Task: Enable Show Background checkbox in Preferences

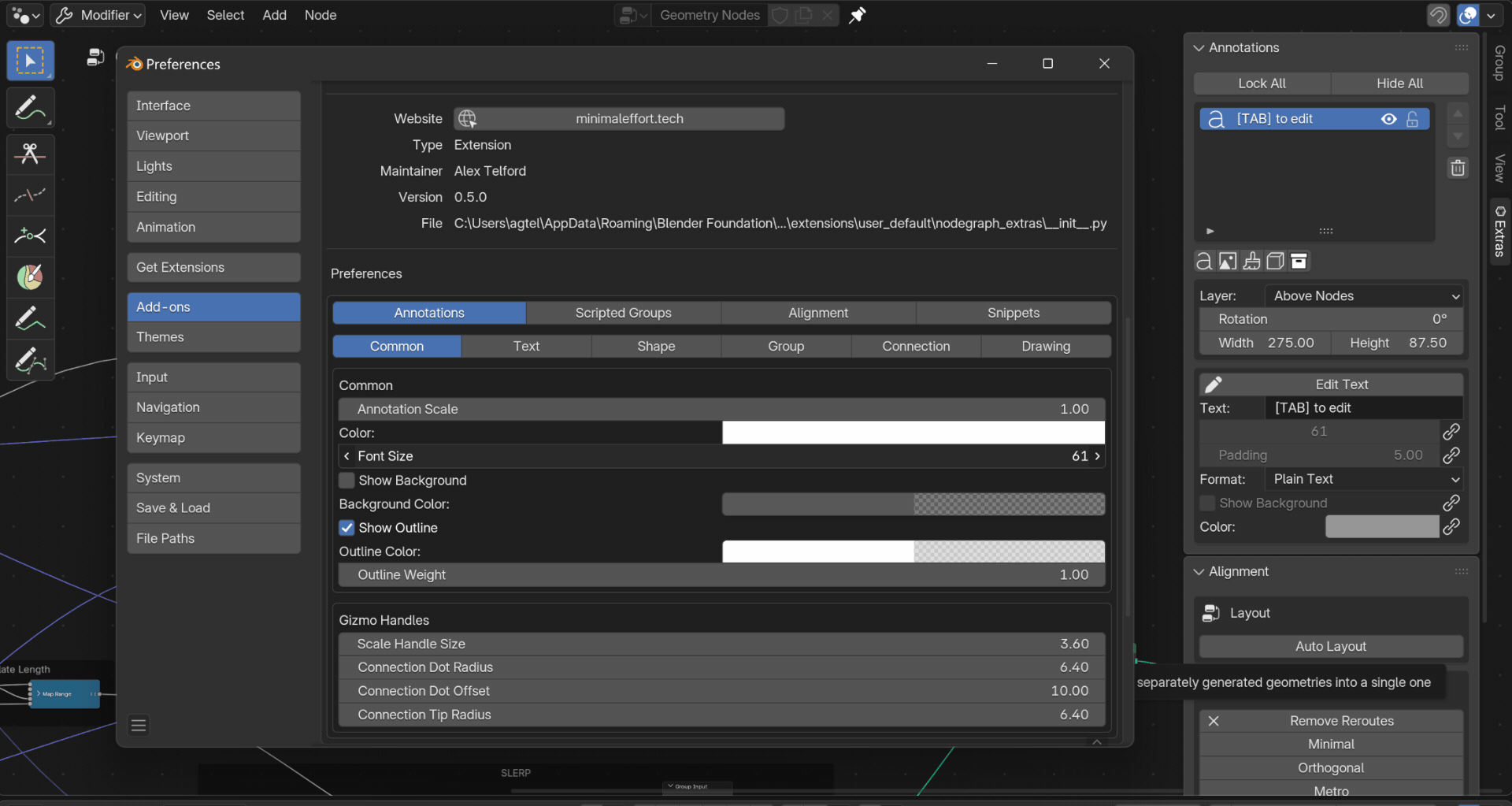Action: 346,480
